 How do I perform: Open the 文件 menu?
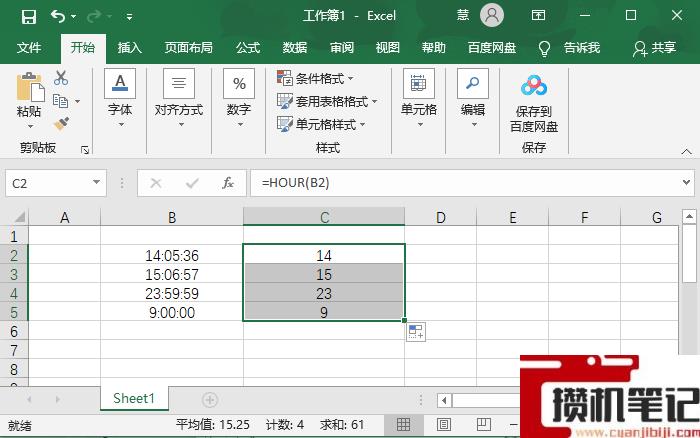29,48
